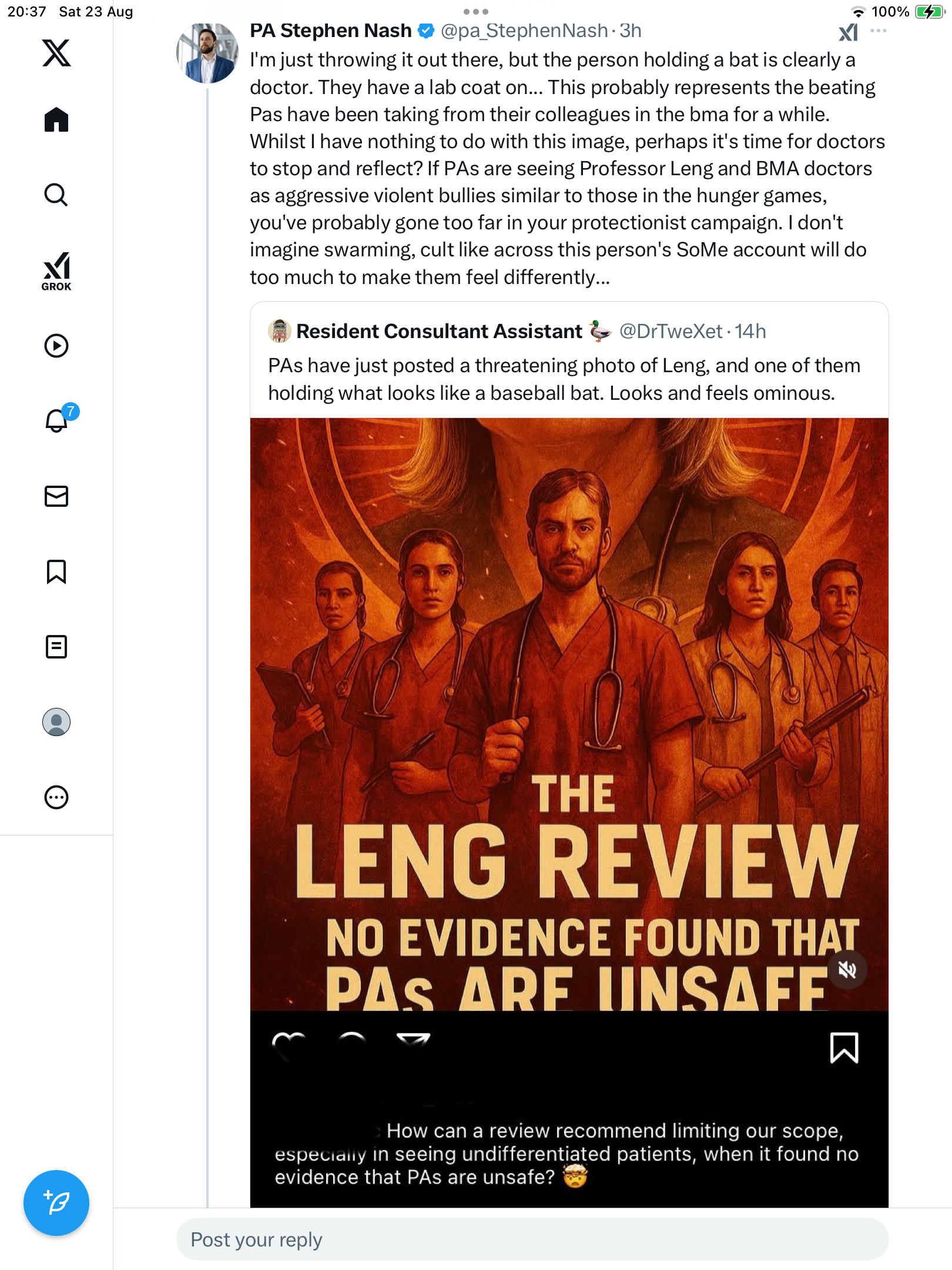Open Lists from the sidebar

56,647
